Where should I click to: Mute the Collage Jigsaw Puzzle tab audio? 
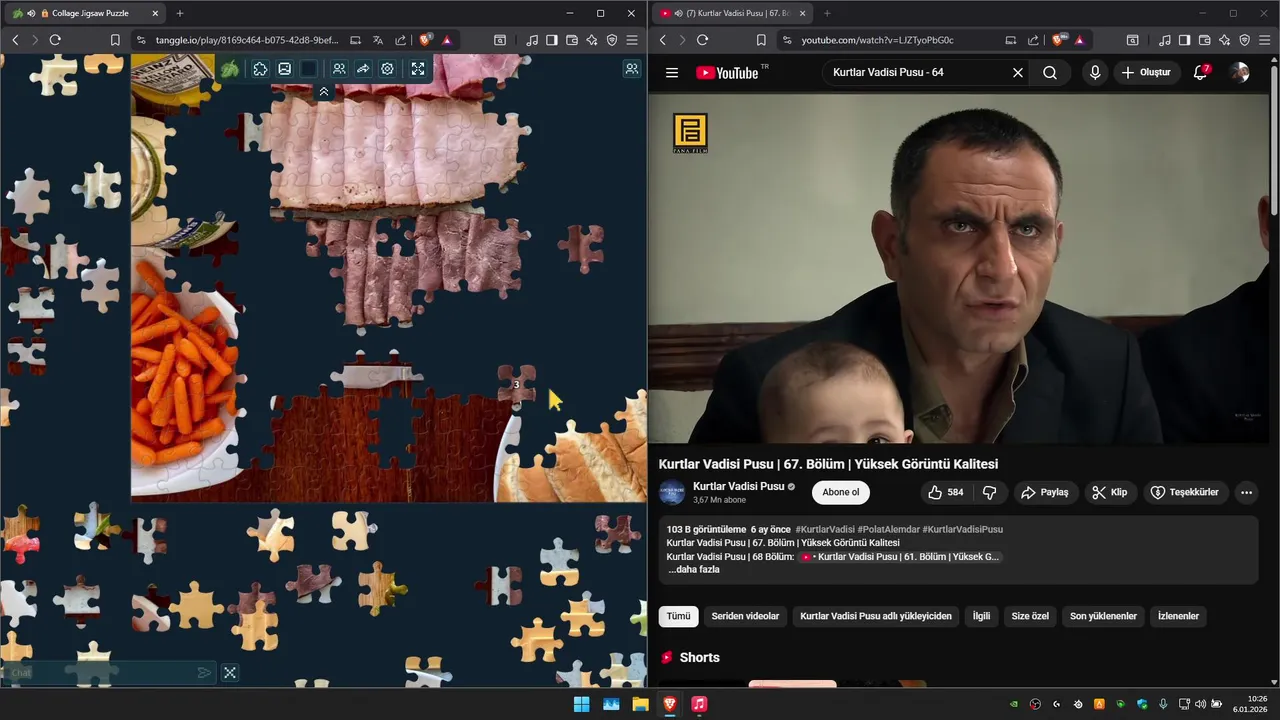31,13
